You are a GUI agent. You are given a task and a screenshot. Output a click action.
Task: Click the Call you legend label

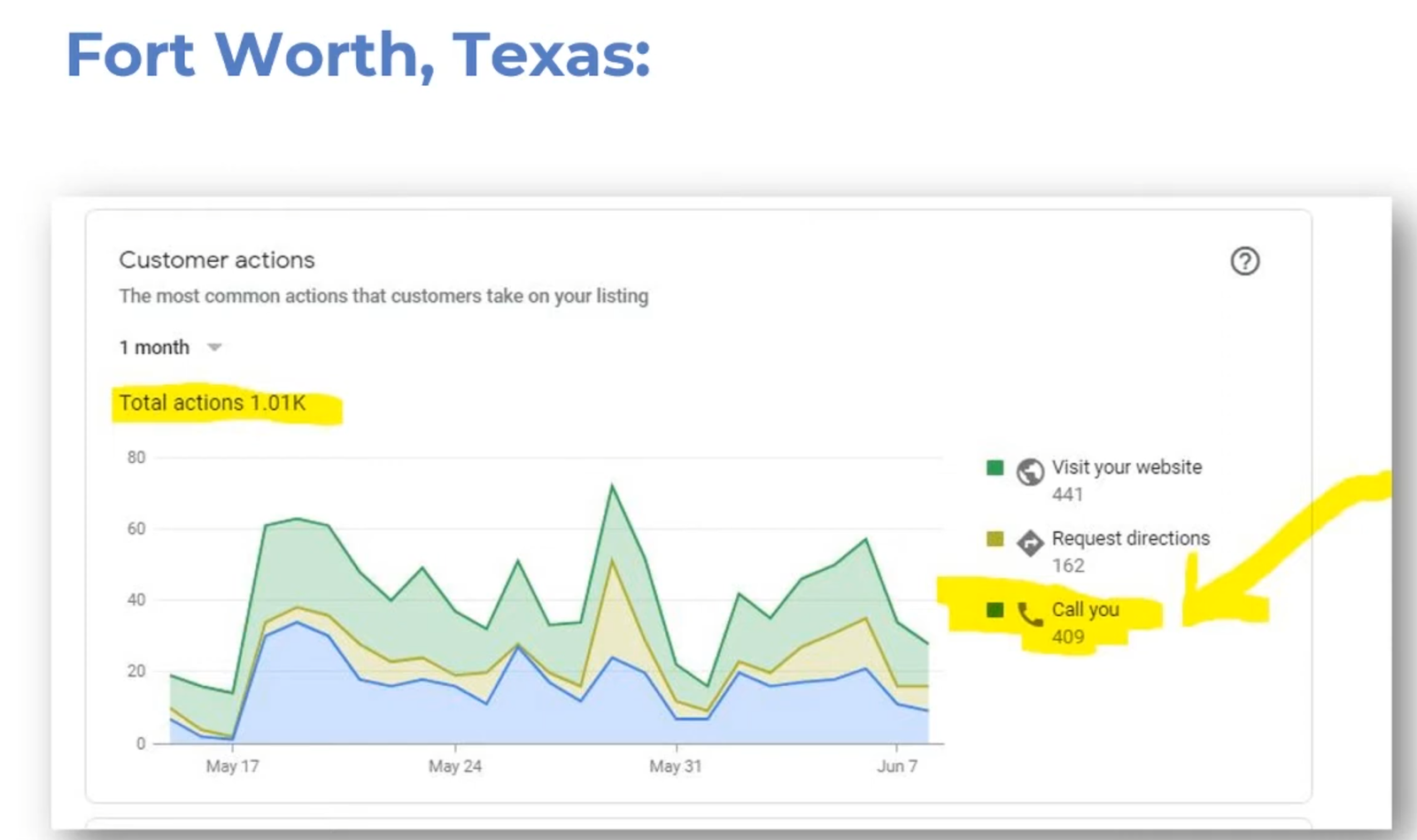[x=1085, y=610]
